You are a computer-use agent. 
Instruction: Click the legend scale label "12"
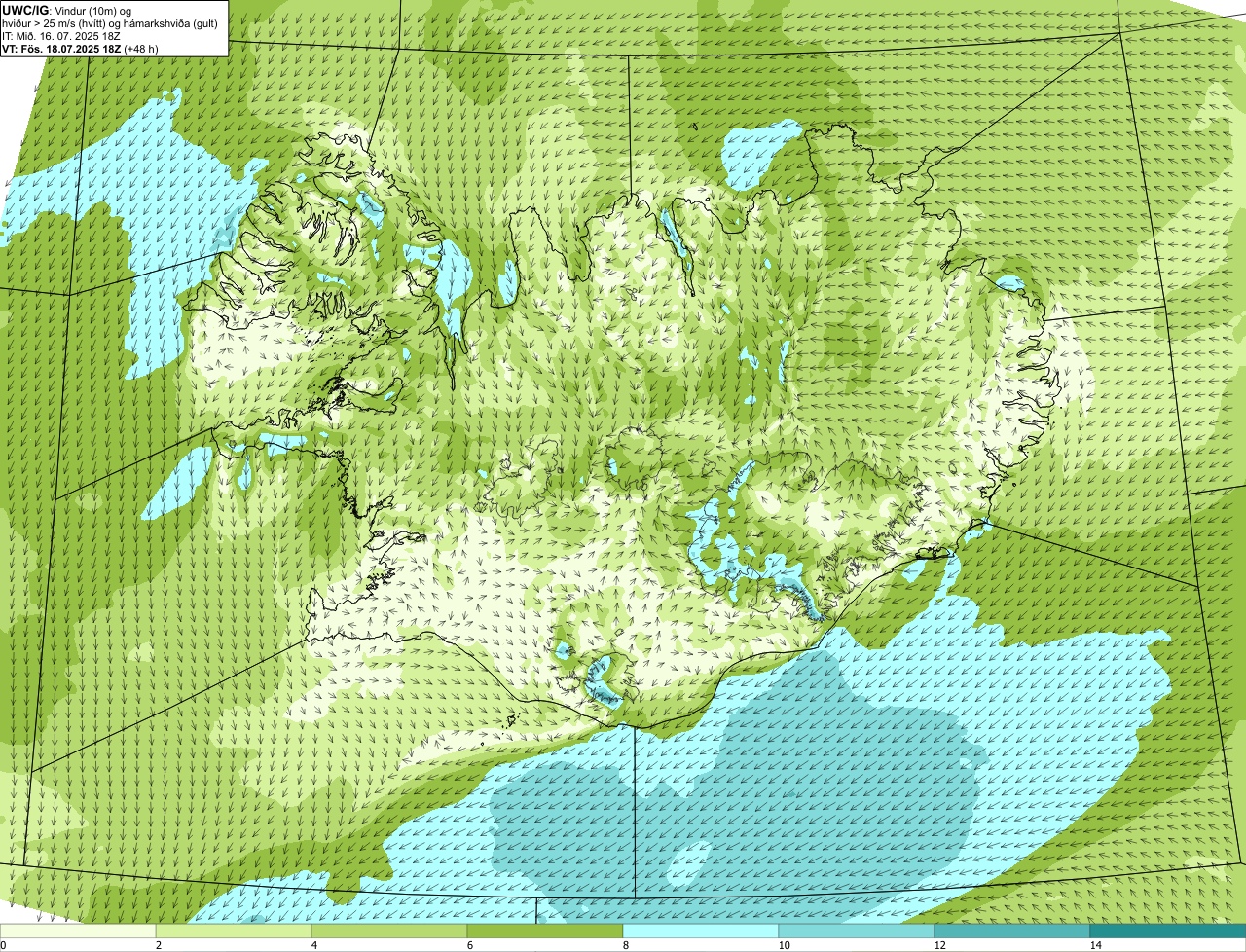tap(939, 945)
